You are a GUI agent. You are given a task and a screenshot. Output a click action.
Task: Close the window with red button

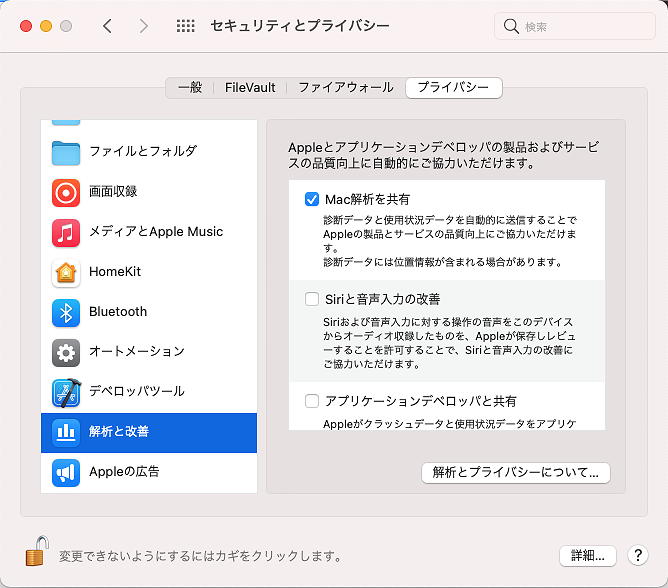[x=26, y=26]
